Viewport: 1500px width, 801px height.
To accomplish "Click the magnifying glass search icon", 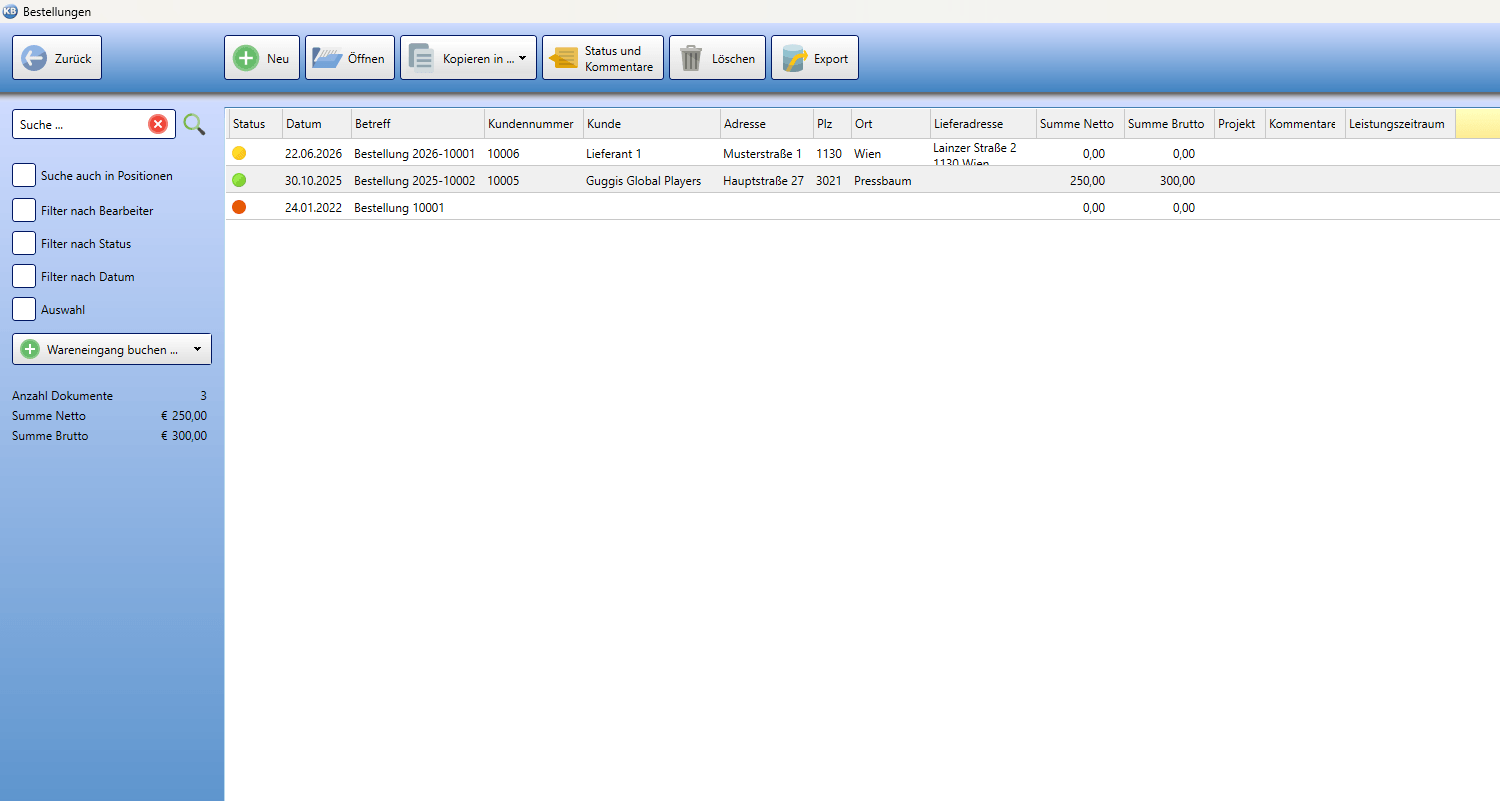I will (x=194, y=124).
